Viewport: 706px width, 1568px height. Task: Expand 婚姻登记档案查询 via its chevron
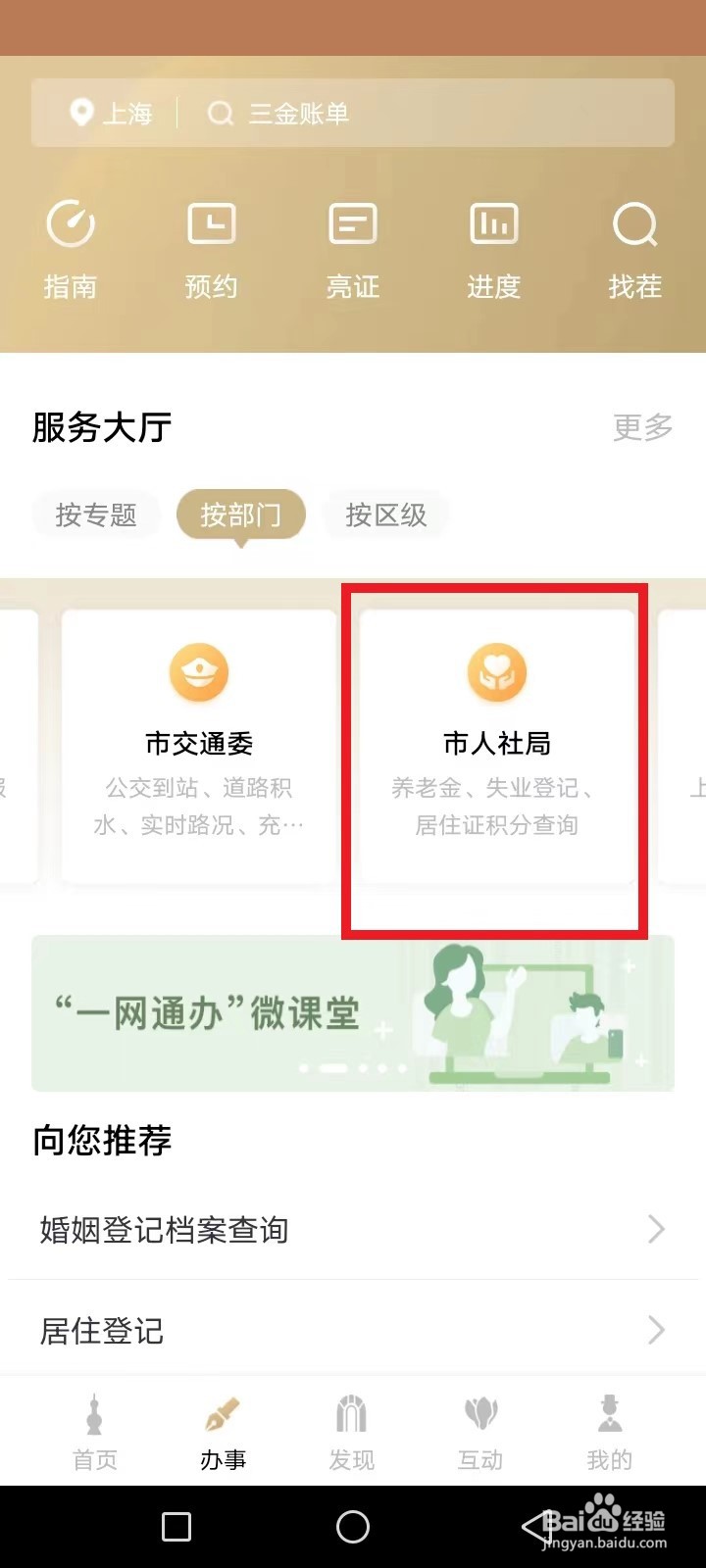657,1229
